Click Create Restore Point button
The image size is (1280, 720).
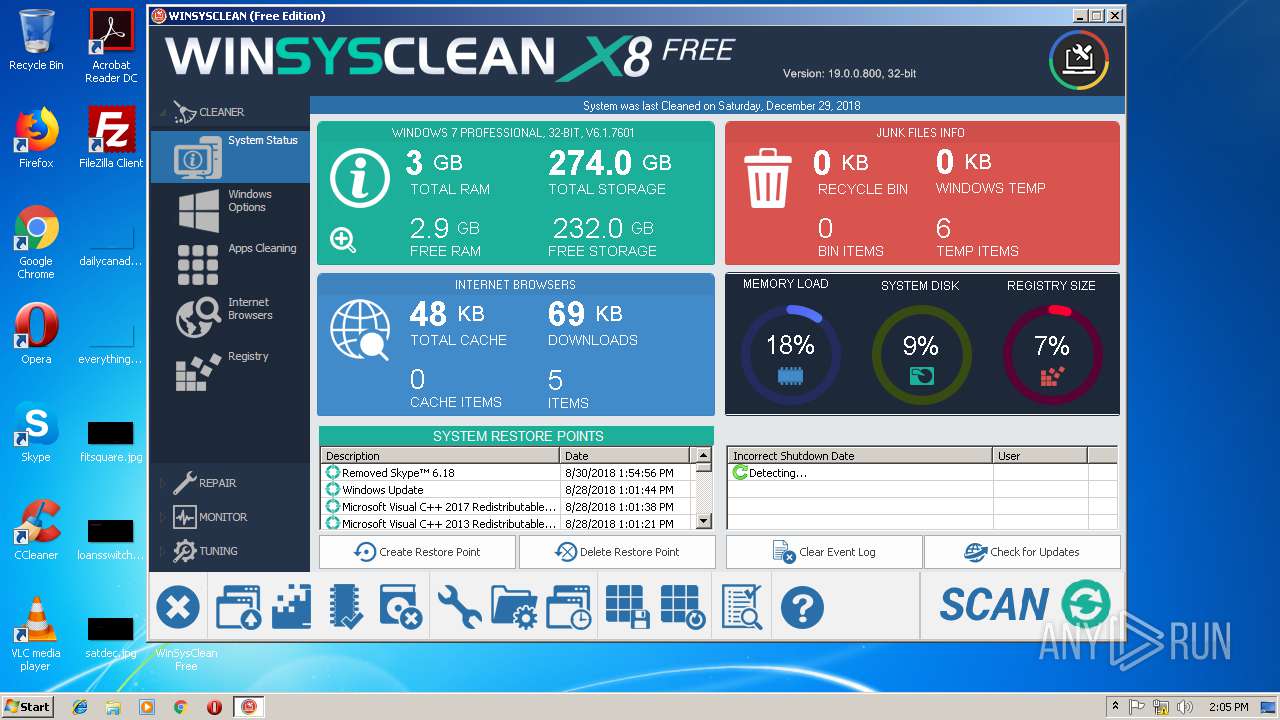tap(417, 552)
